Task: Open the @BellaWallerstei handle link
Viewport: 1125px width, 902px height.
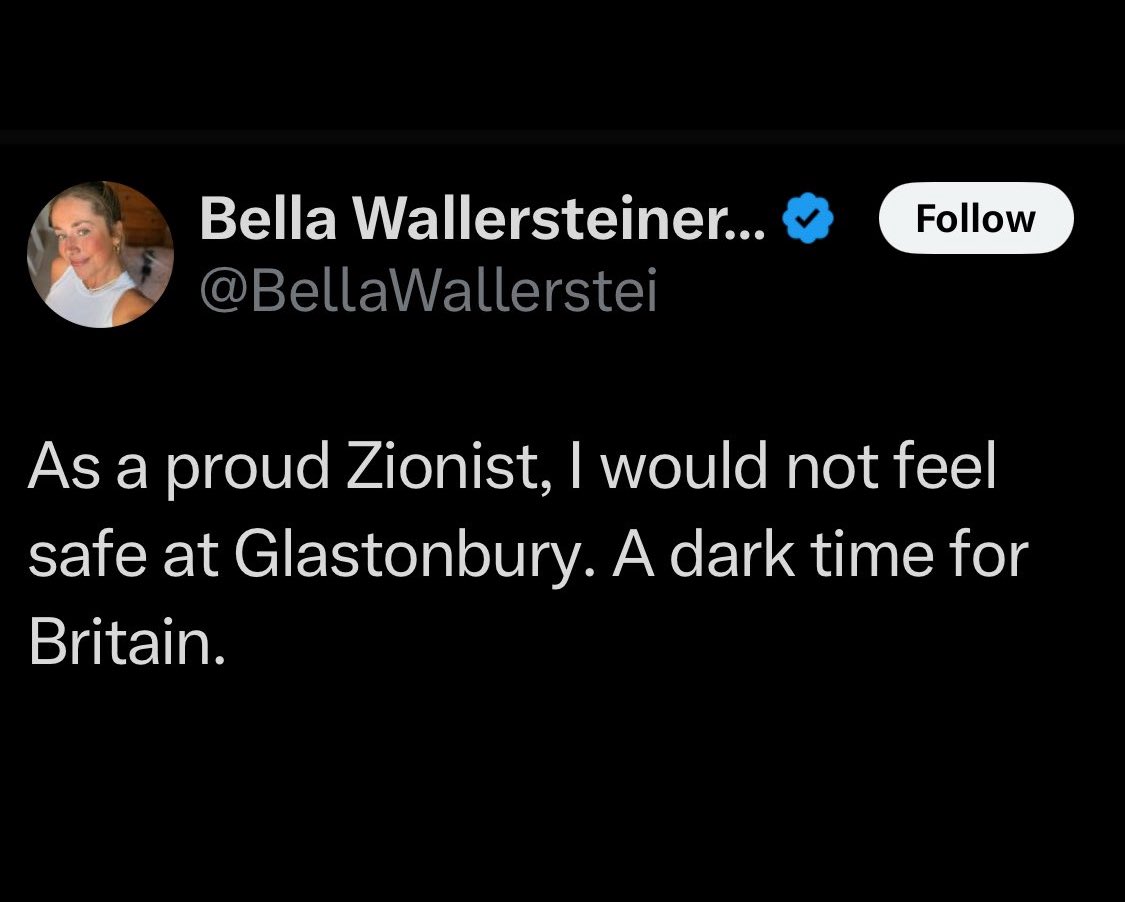Action: (x=428, y=291)
